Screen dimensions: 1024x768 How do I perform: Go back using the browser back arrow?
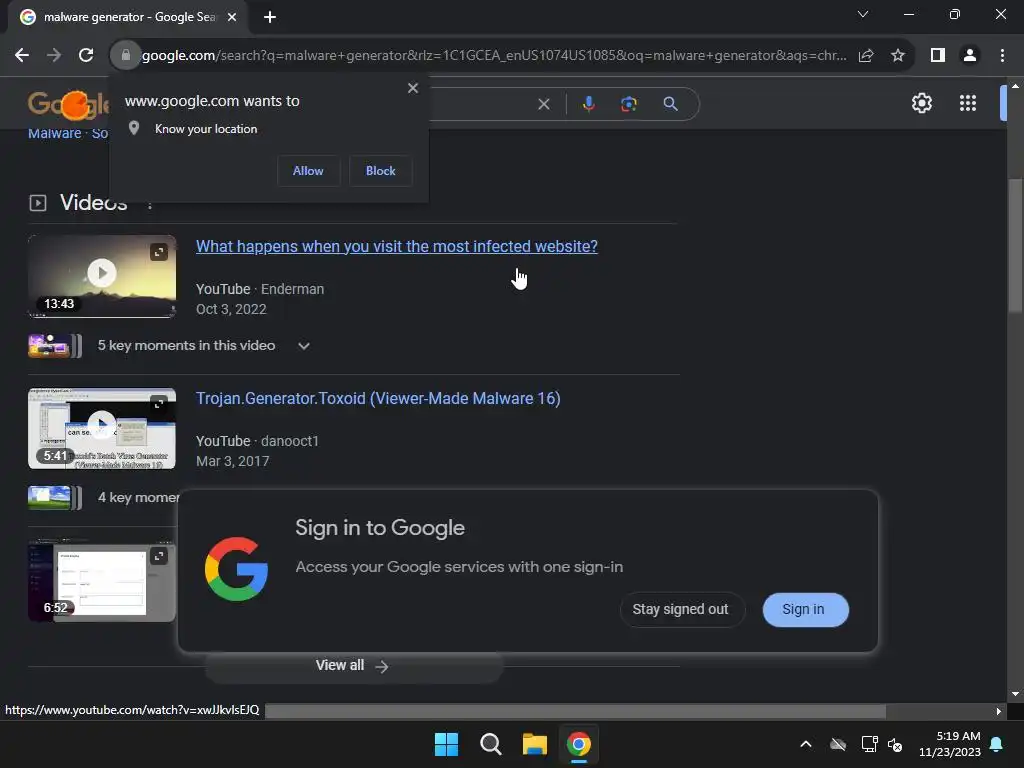(22, 56)
